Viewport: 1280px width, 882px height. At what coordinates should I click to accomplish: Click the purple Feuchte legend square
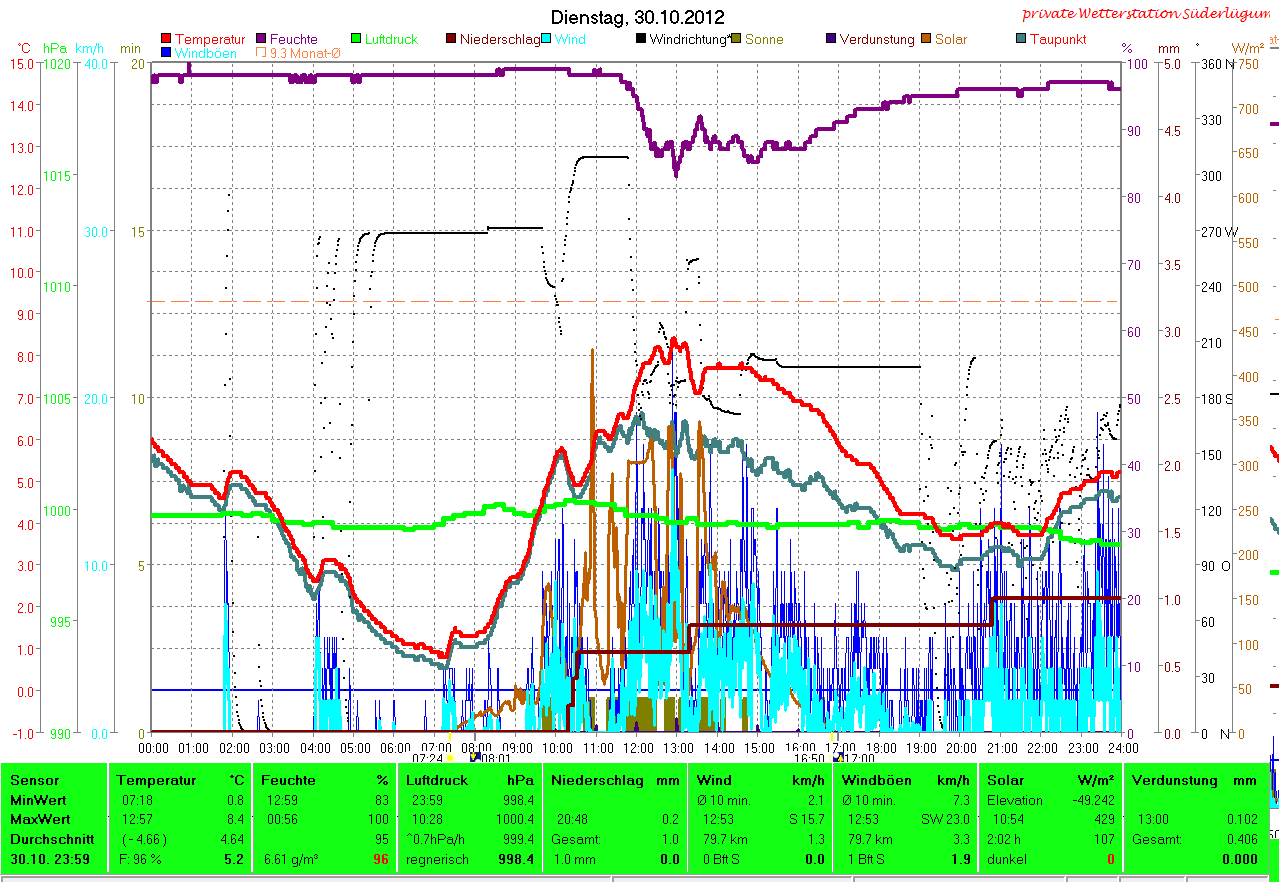[x=262, y=40]
